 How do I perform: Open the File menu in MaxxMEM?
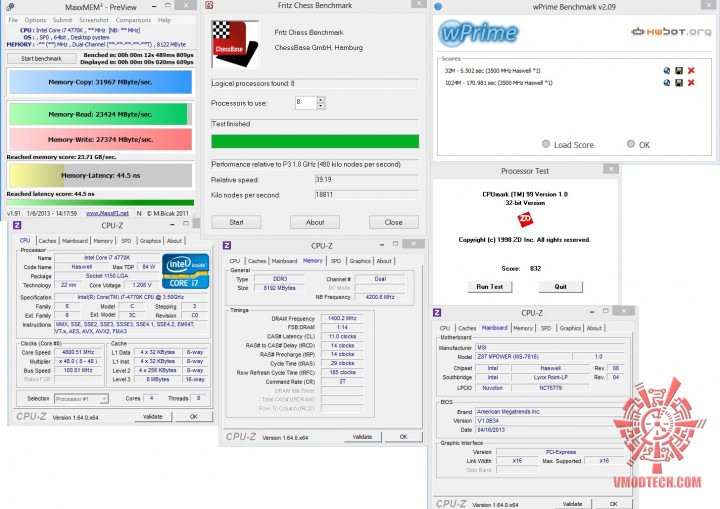pos(13,20)
